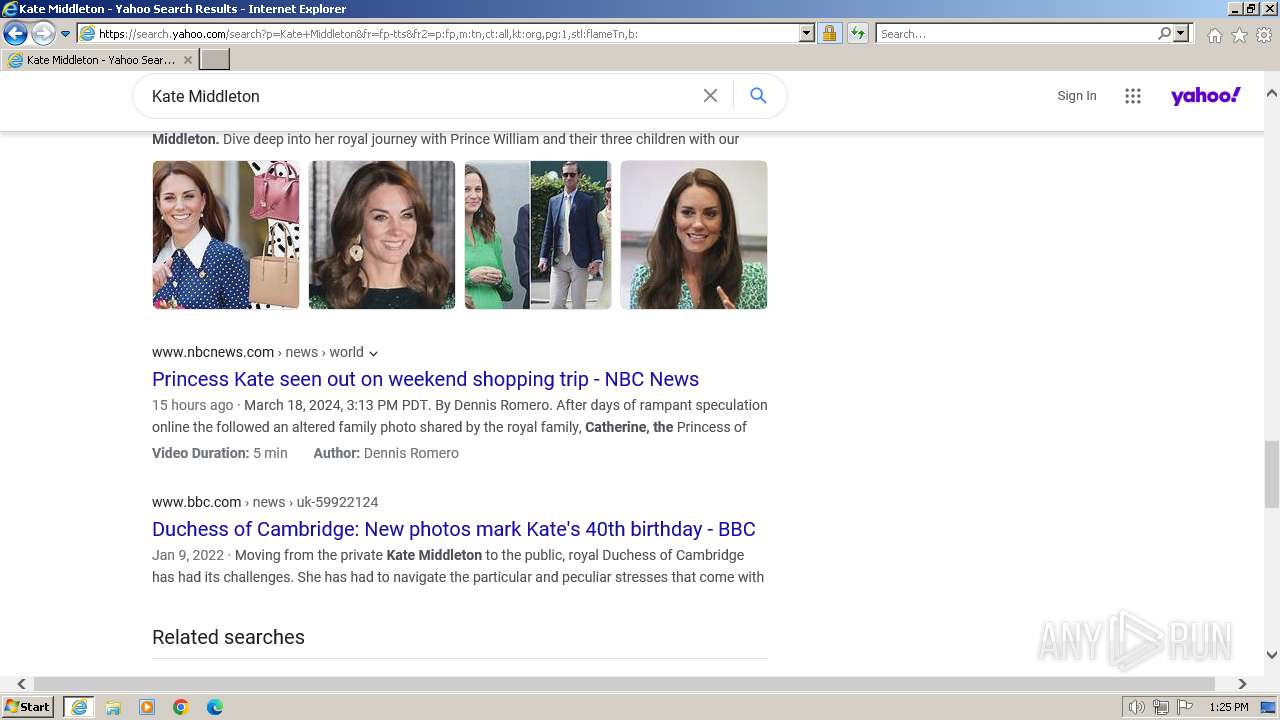Run search with the IE magnifier icon
1280x720 pixels.
[x=1164, y=34]
